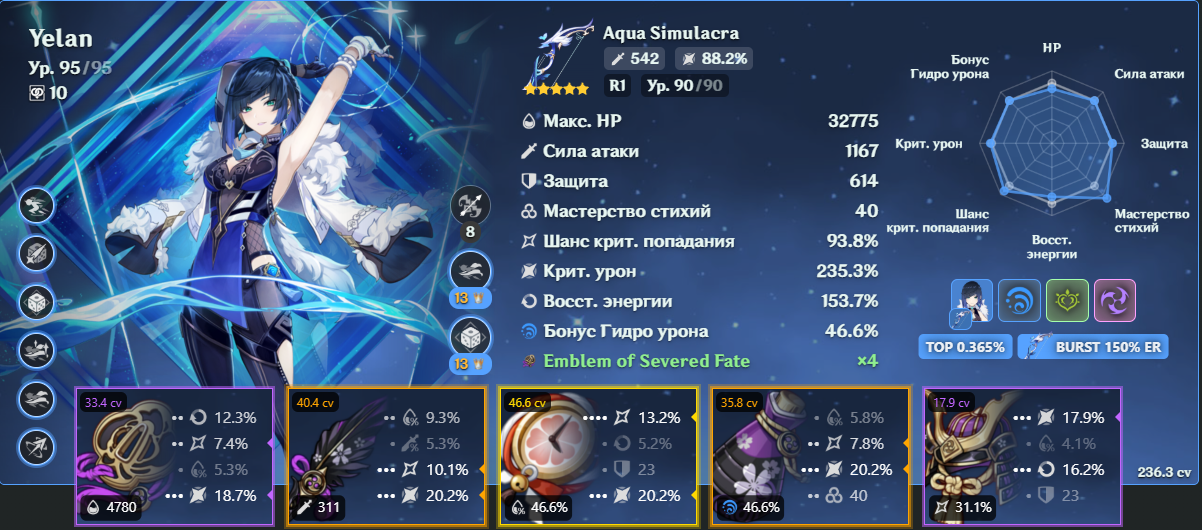1202x530 pixels.
Task: Click the dice-shaped constellation icon on left
Action: pos(37,302)
